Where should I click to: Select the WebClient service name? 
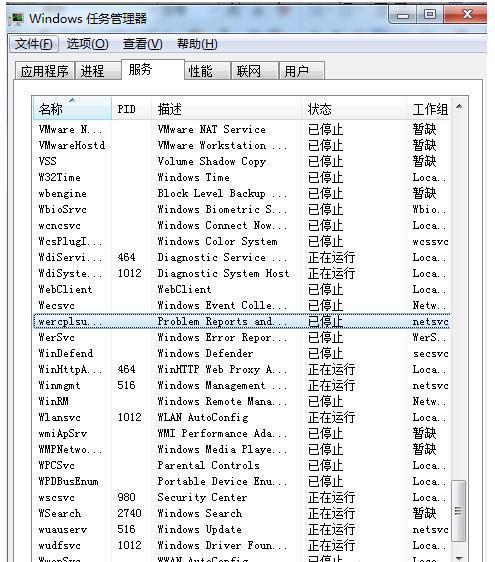[65, 289]
